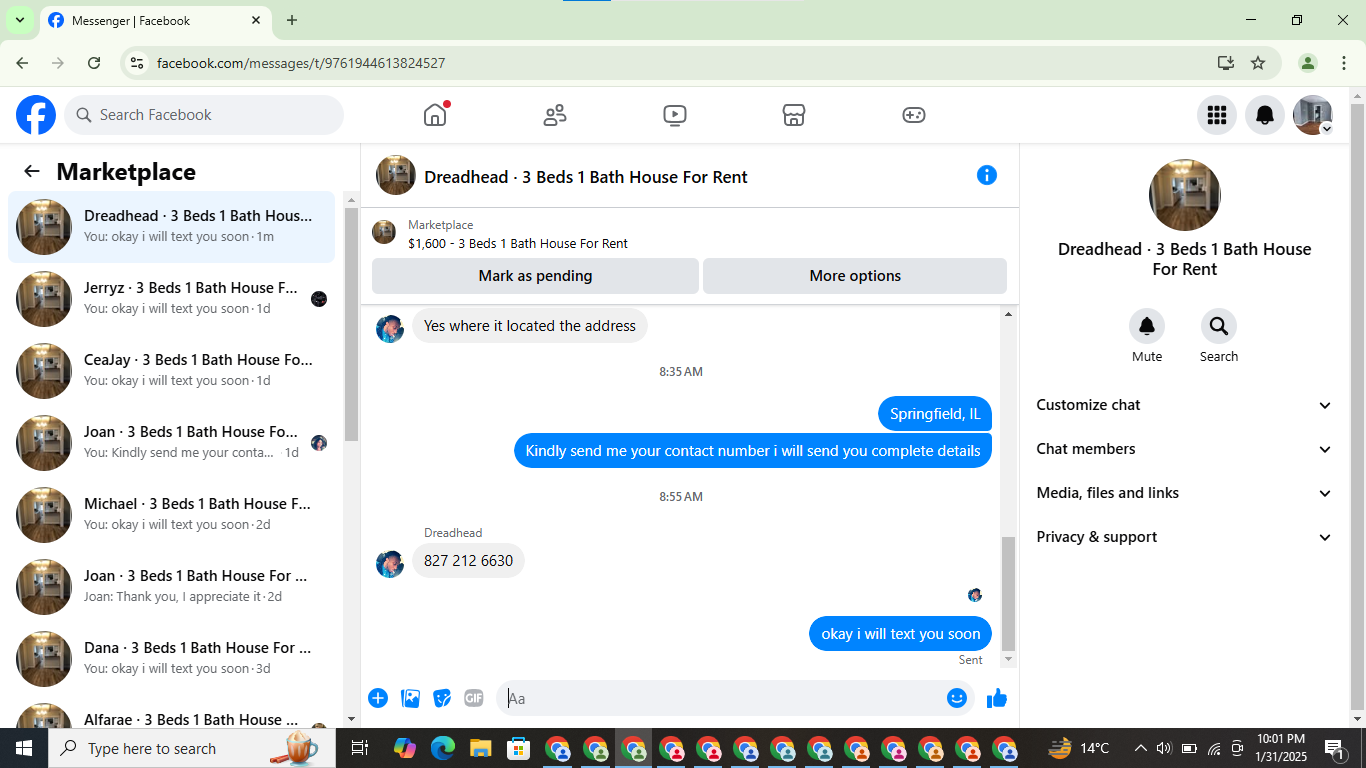Click the blue plus icon in message composer
This screenshot has height=768, width=1366.
(378, 698)
